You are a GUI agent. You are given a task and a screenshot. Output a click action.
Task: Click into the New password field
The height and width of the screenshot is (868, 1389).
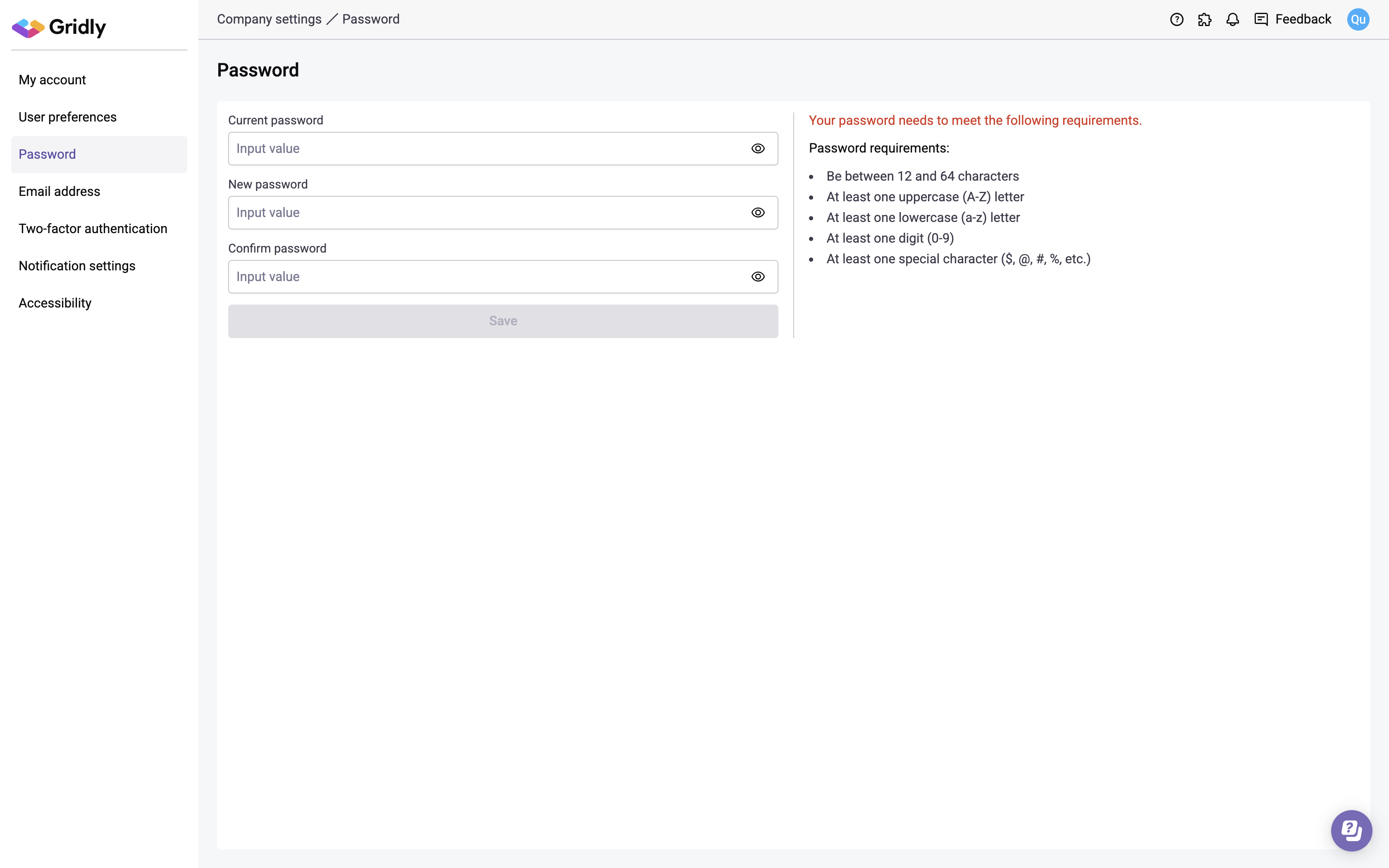tap(488, 213)
